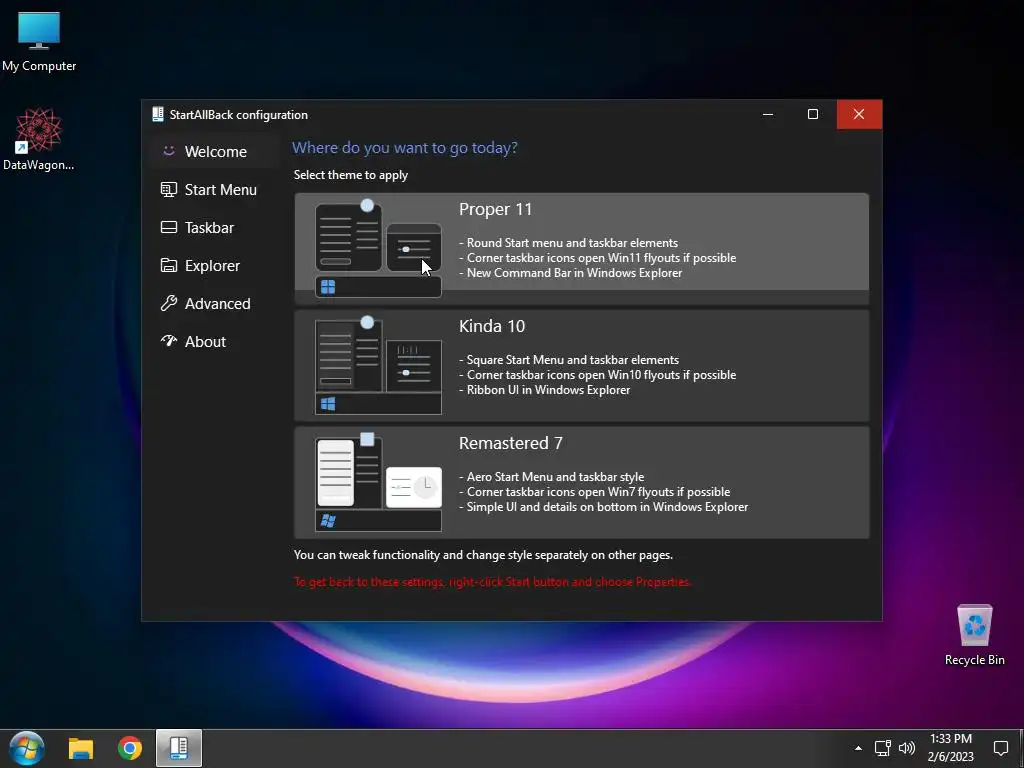Apply the Remastered 7 theme
The width and height of the screenshot is (1024, 768).
tap(581, 483)
